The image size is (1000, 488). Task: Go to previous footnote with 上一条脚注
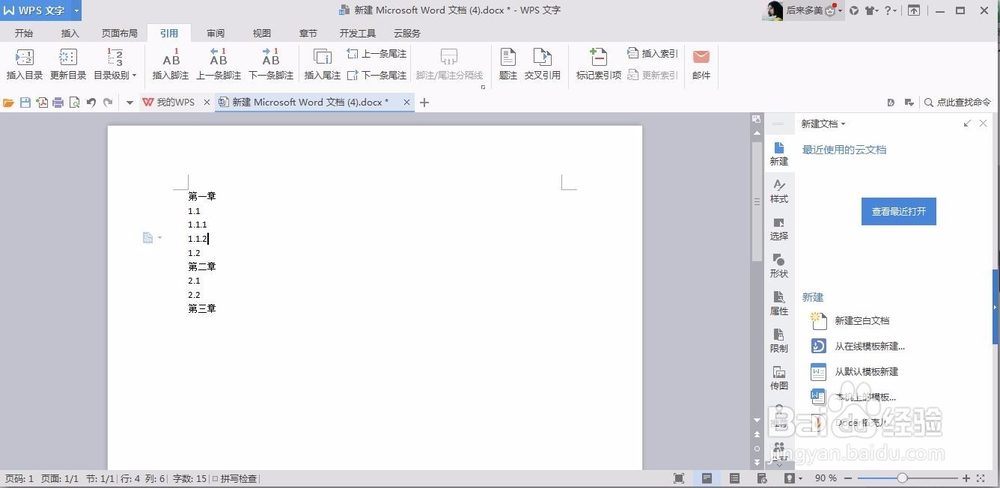[x=218, y=64]
